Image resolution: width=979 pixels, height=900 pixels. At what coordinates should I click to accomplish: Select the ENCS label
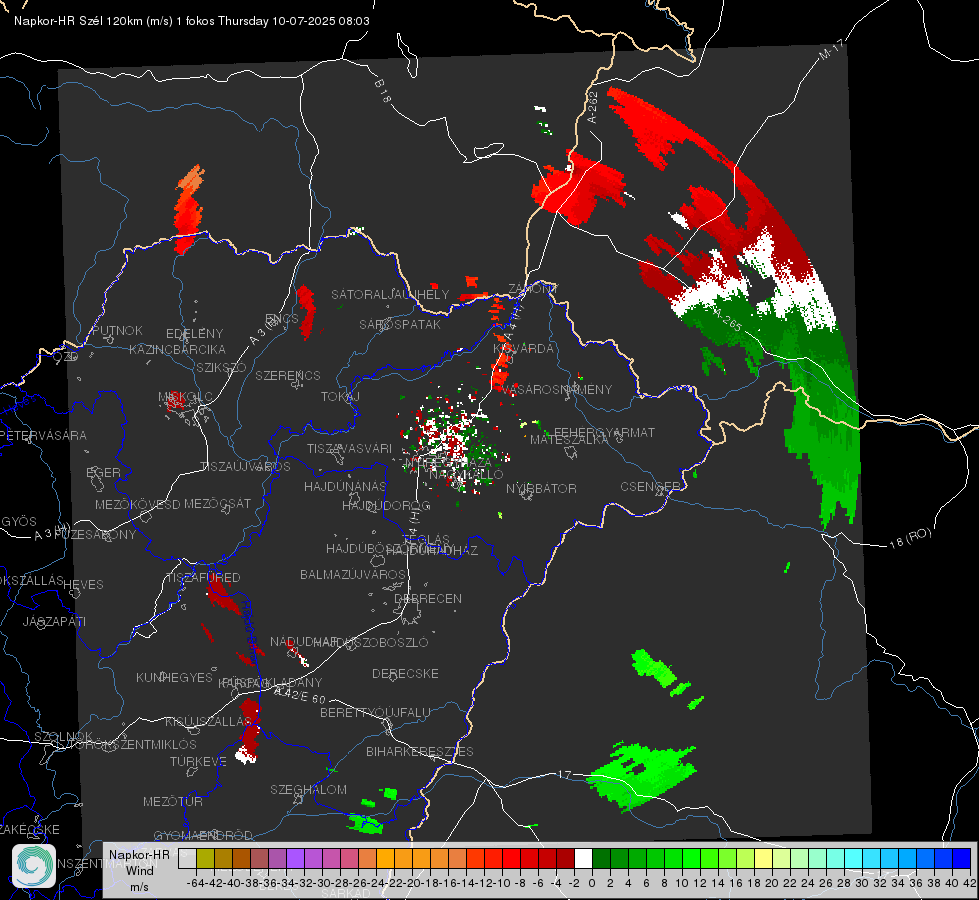click(282, 319)
